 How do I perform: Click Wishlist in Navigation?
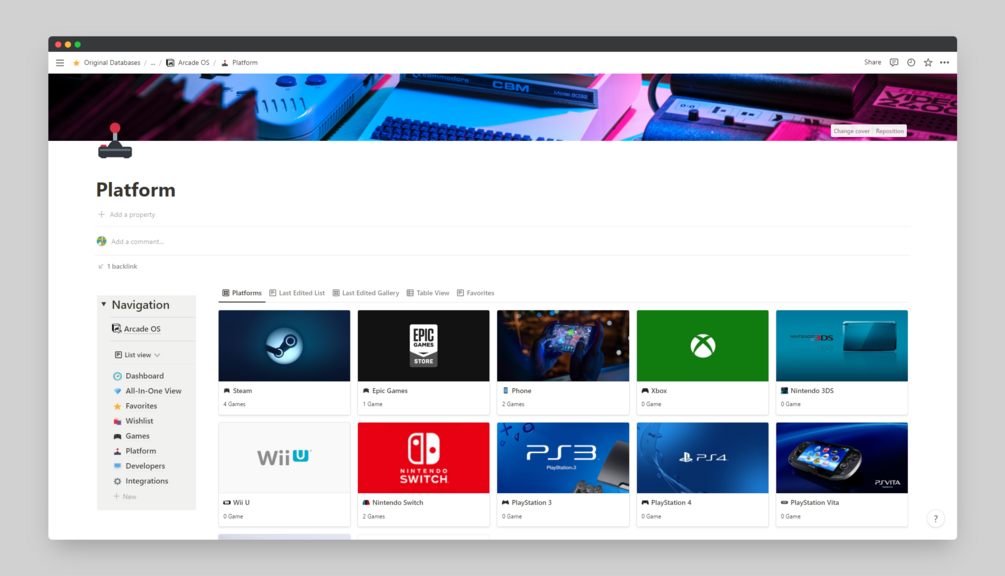pyautogui.click(x=133, y=421)
